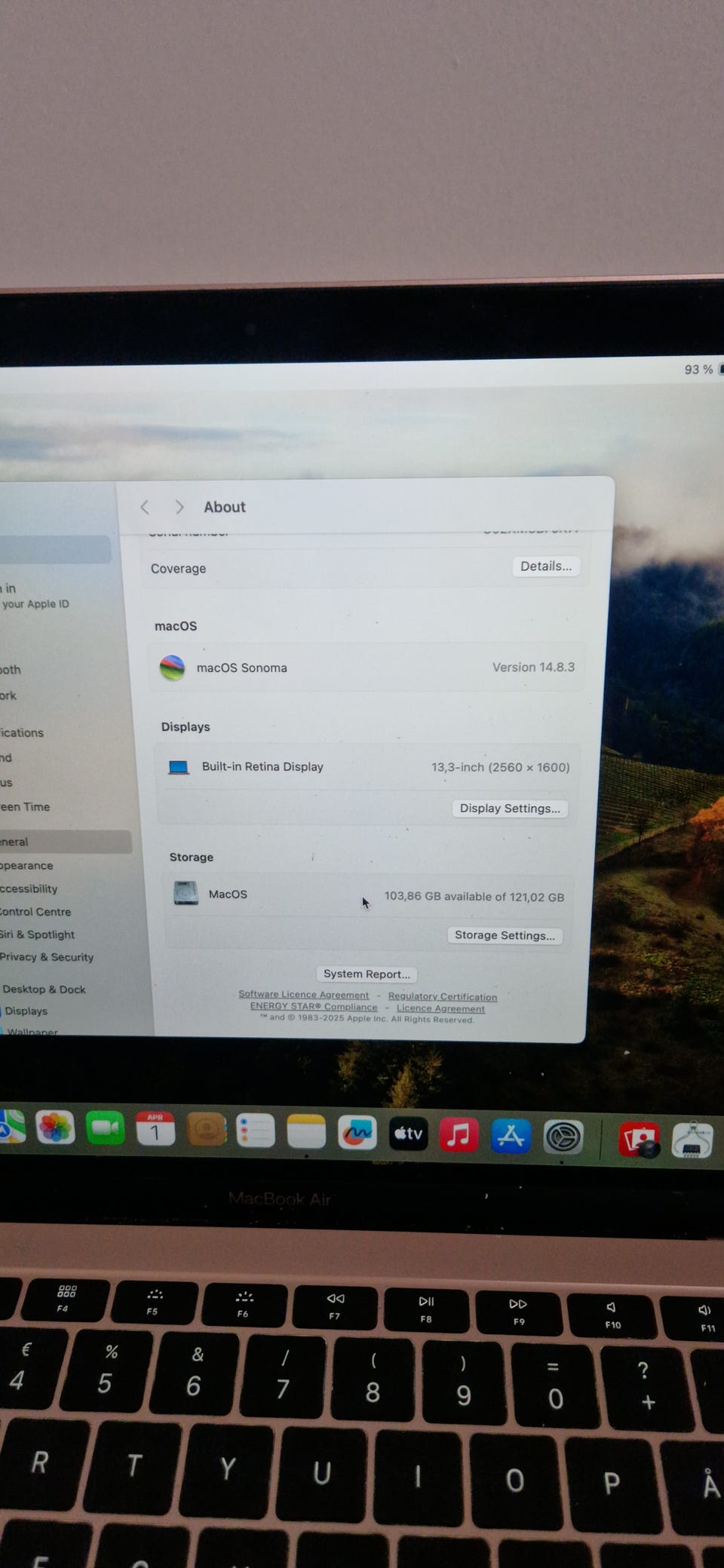Open the Licence Agreement link
The height and width of the screenshot is (1568, 724).
440,1008
